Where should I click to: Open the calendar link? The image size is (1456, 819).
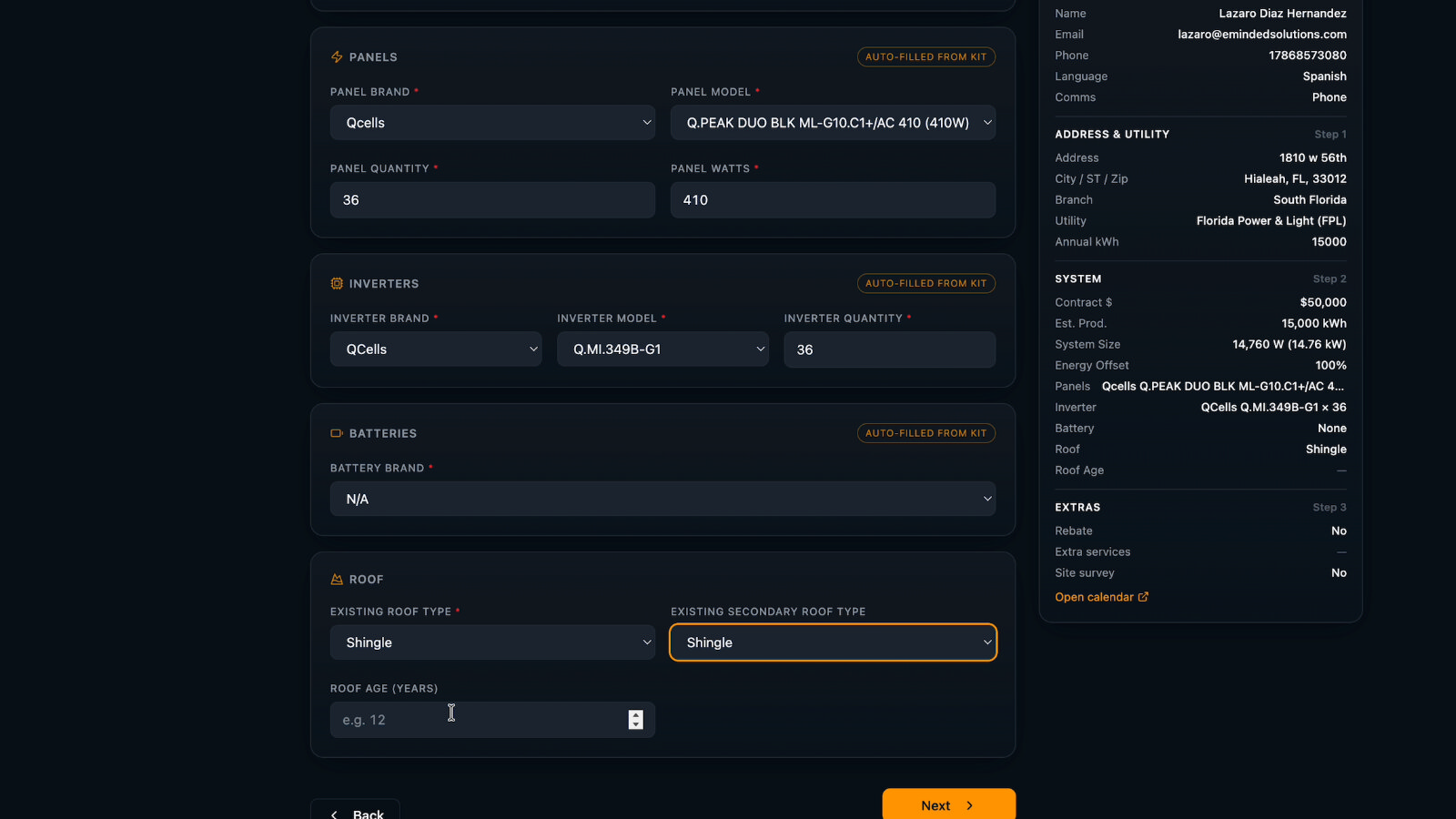click(x=1101, y=597)
